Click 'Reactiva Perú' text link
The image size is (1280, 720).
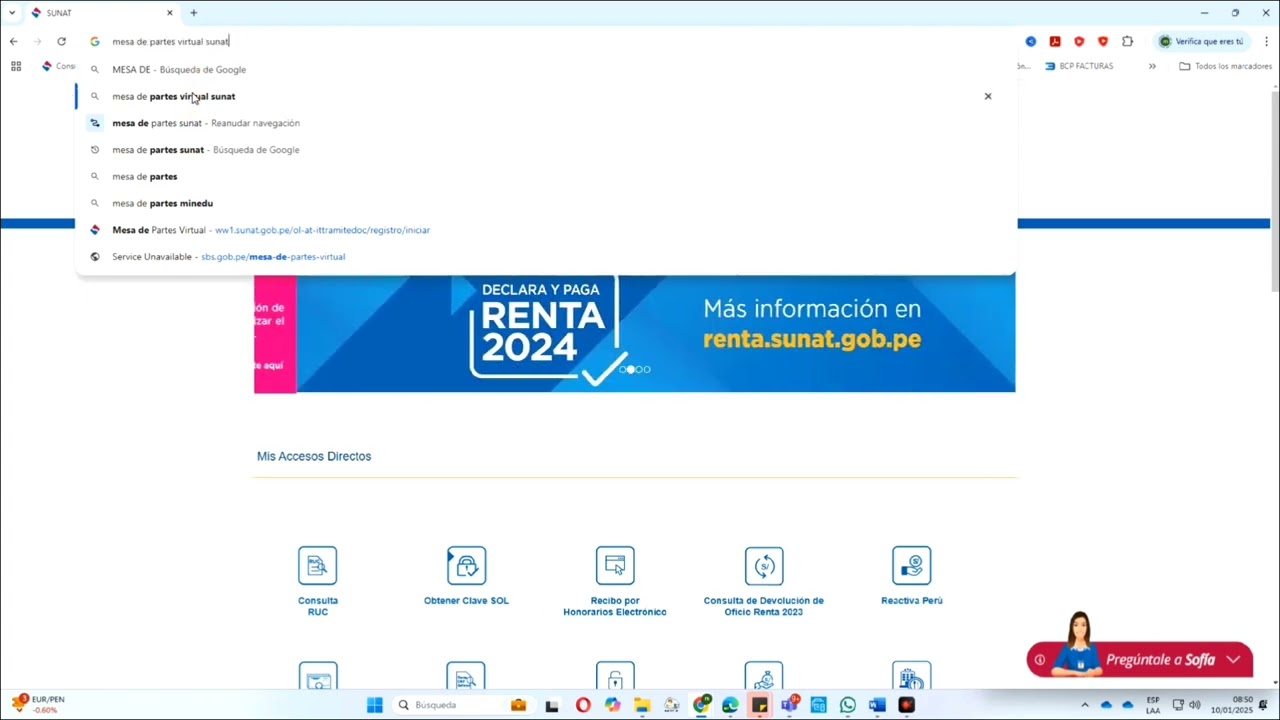tap(912, 601)
